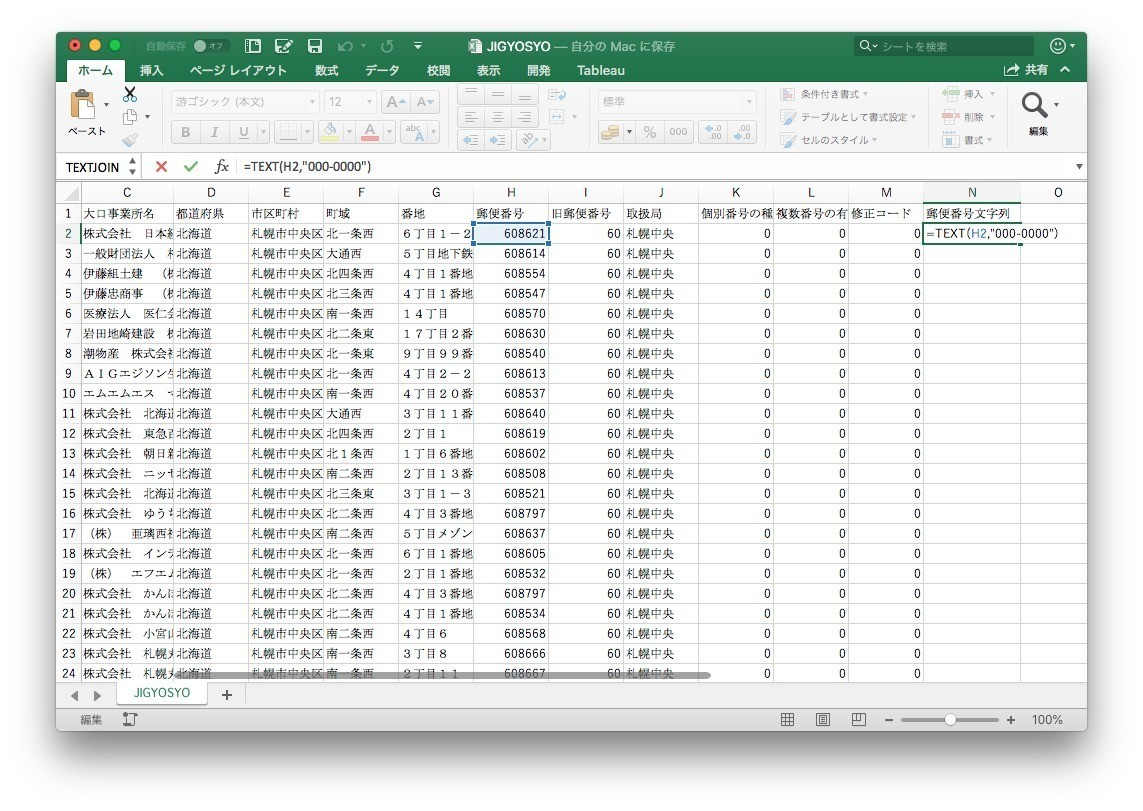Toggle bold formatting button
This screenshot has height=811, width=1143.
click(186, 132)
